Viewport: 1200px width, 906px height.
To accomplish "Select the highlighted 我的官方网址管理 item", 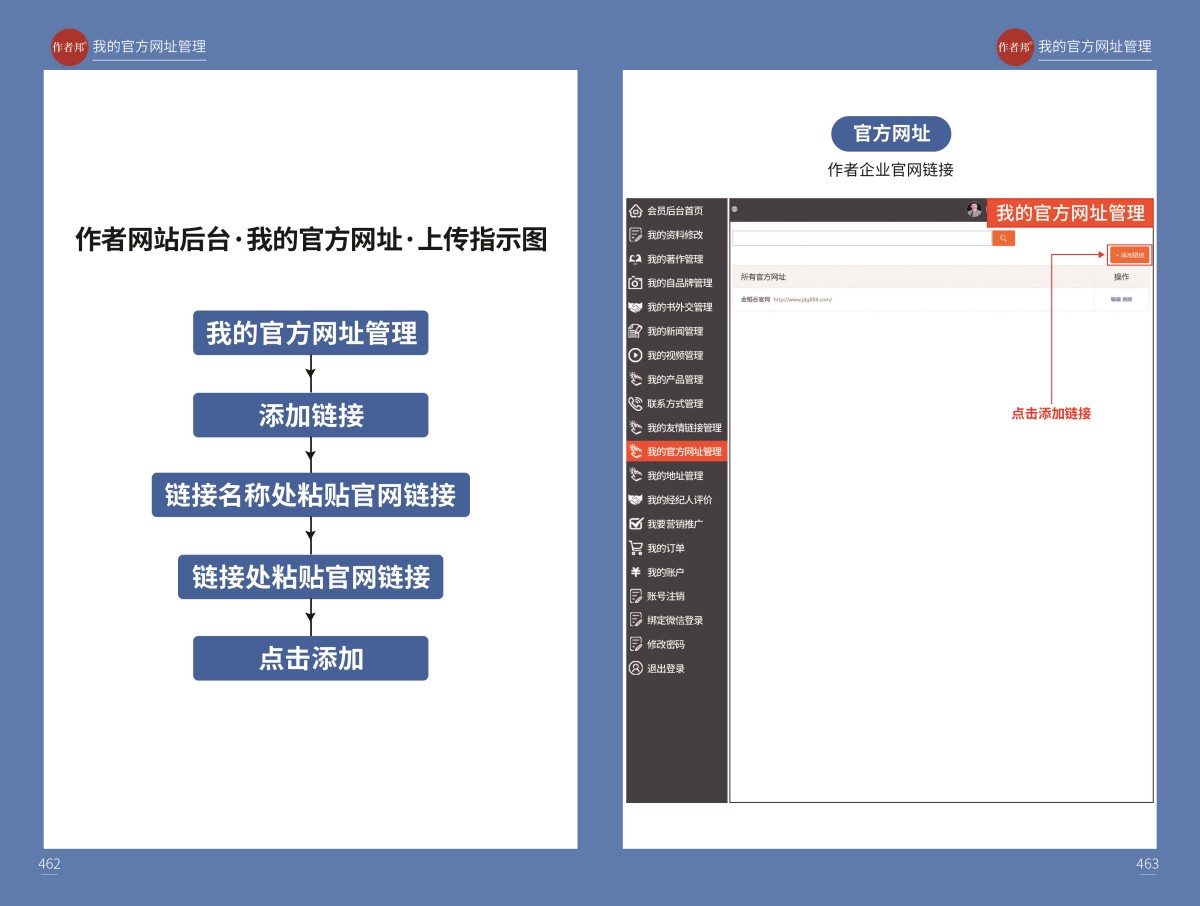I will pos(683,452).
